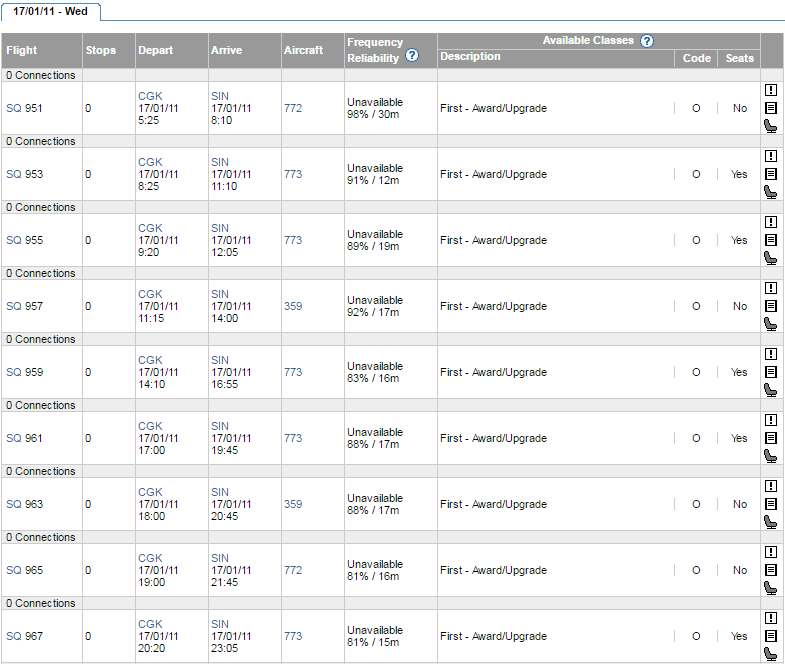785x664 pixels.
Task: Click the Depart column header
Action: pos(155,50)
